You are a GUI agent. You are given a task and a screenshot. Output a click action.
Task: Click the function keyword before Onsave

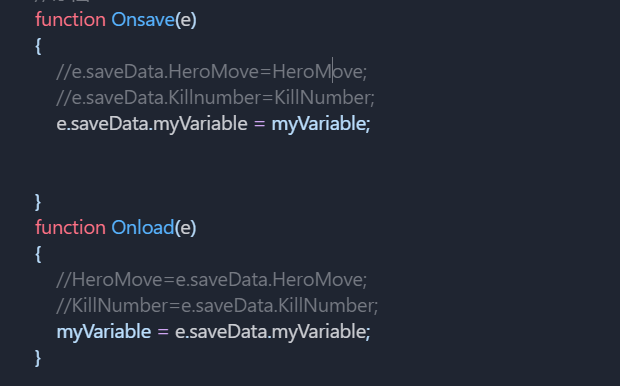[x=70, y=20]
